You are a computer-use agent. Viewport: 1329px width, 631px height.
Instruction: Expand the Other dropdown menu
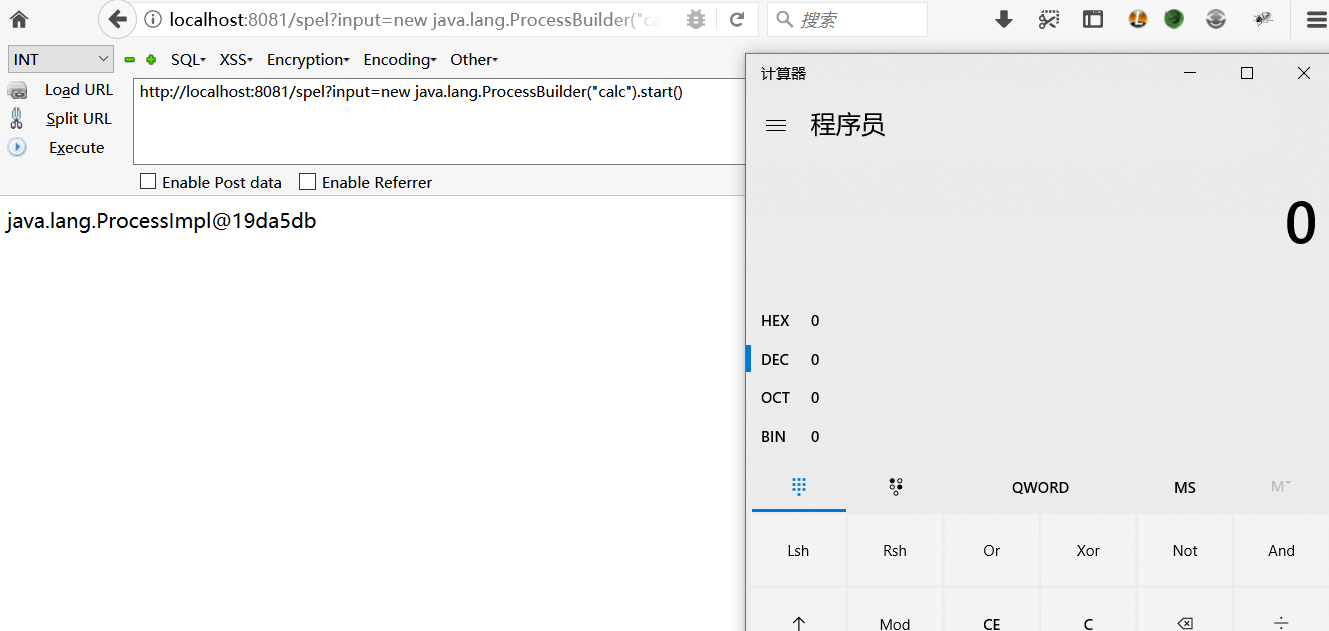pyautogui.click(x=474, y=60)
